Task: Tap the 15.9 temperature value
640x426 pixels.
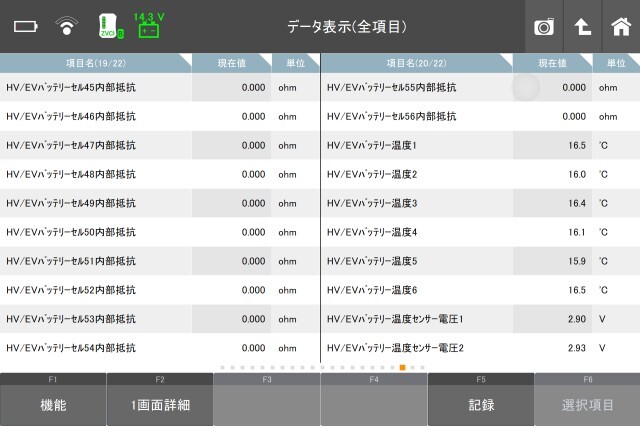Action: pyautogui.click(x=577, y=261)
